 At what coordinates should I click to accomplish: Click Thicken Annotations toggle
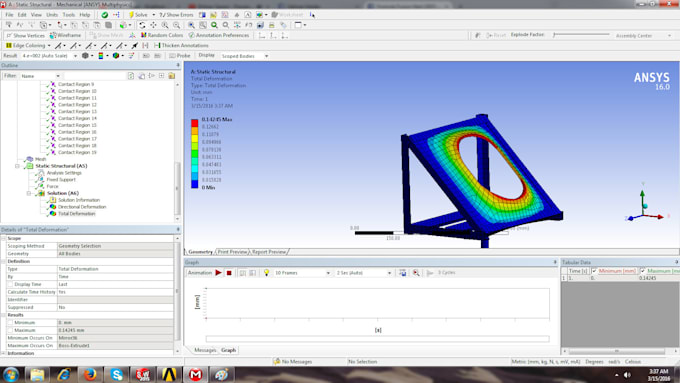181,46
